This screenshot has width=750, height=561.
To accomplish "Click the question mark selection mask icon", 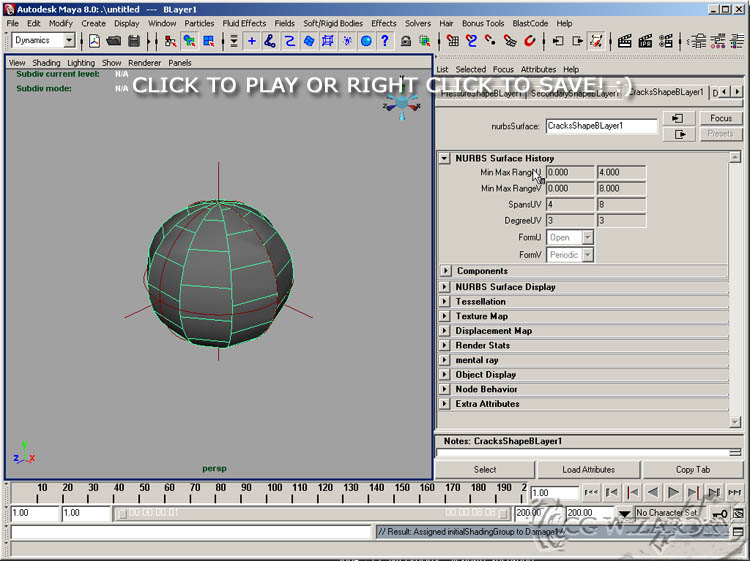I will [x=385, y=41].
